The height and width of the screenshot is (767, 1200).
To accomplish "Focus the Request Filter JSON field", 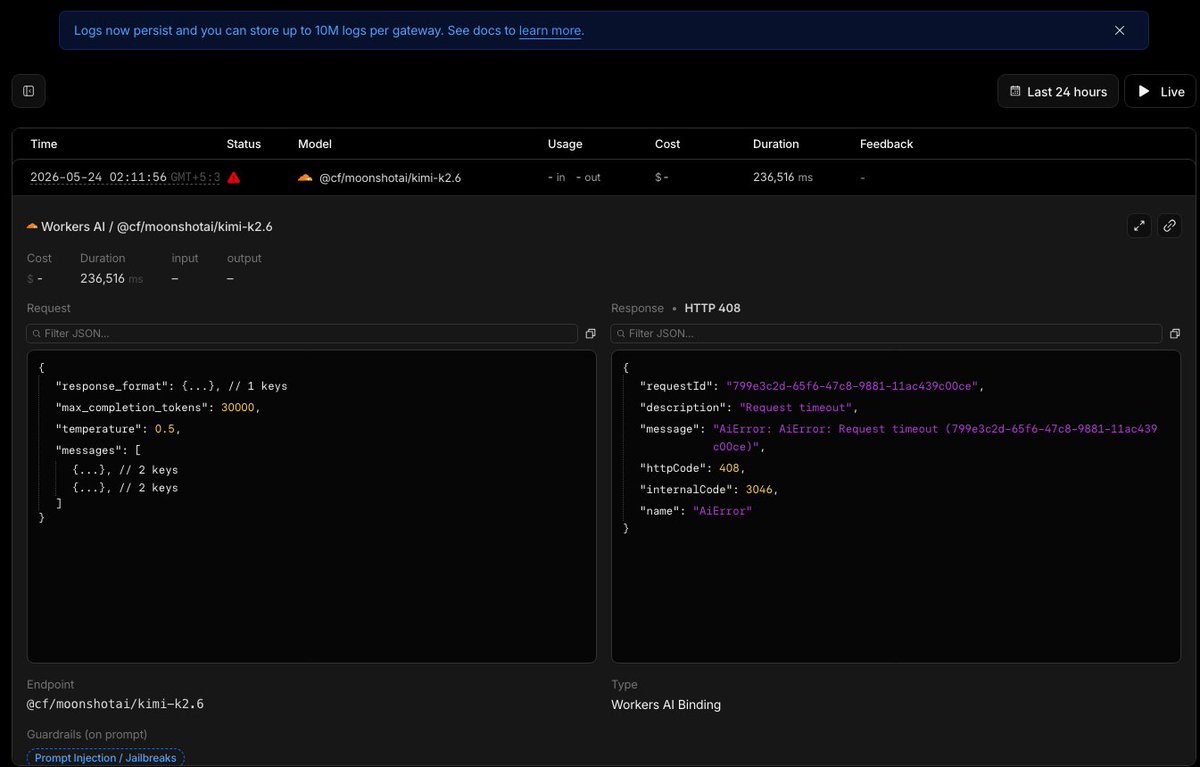I will pos(302,333).
